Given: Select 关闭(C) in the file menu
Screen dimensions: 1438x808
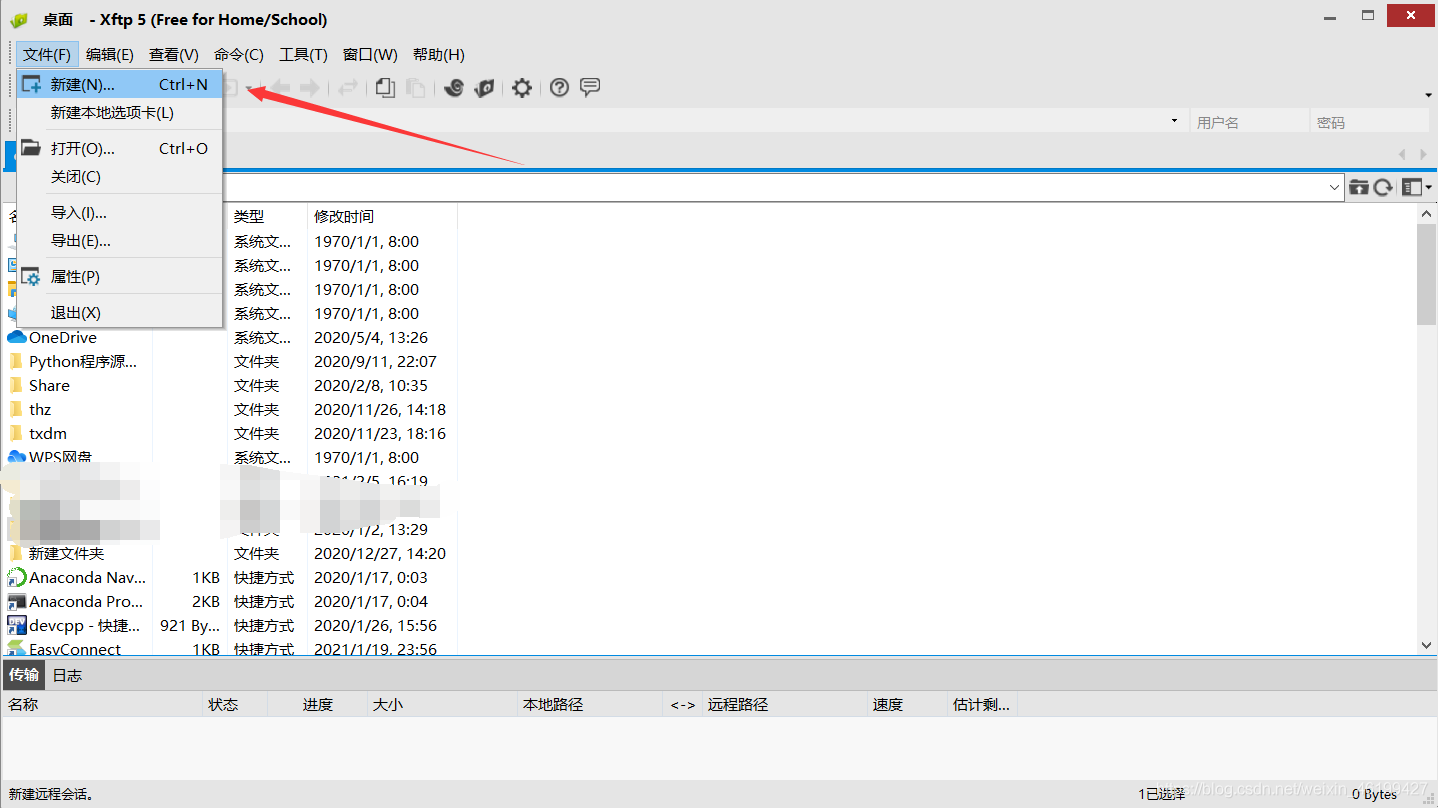Looking at the screenshot, I should pos(120,177).
